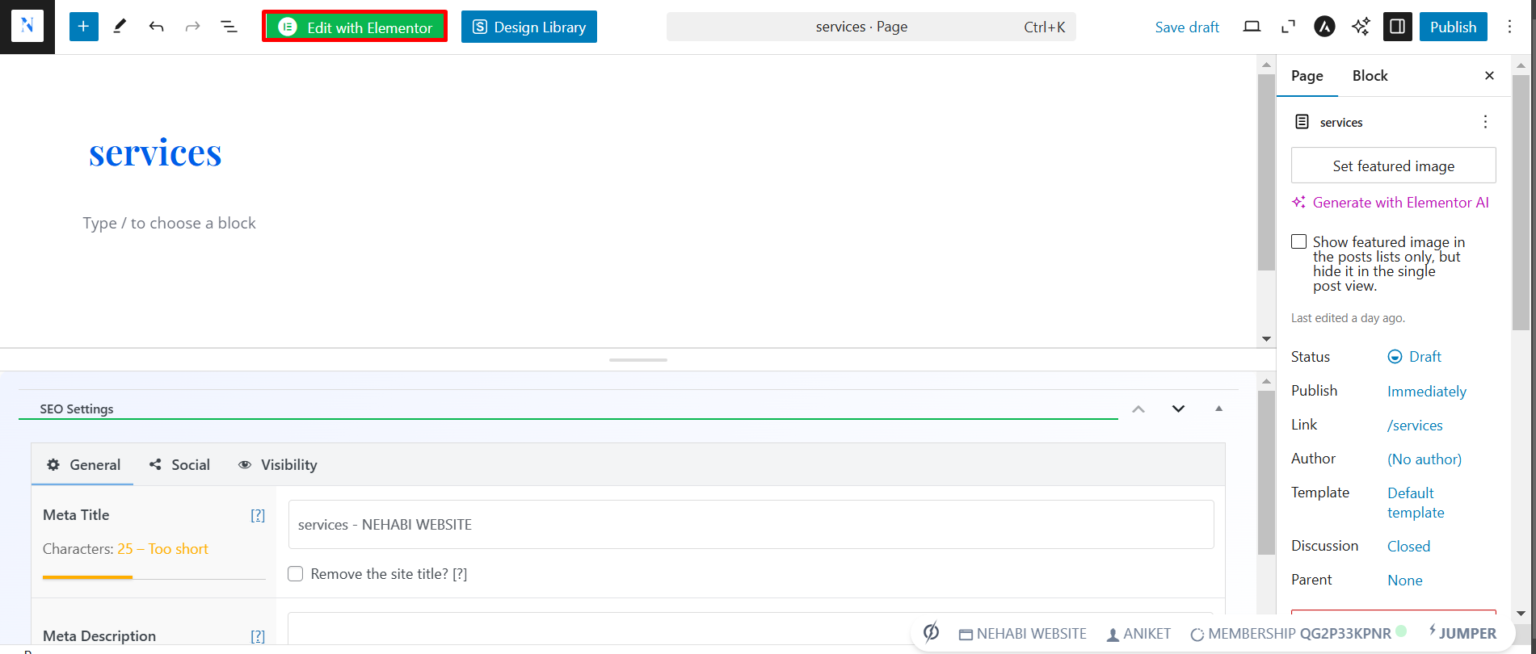The height and width of the screenshot is (654, 1536).
Task: Open the Astra settings icon
Action: coord(1324,27)
